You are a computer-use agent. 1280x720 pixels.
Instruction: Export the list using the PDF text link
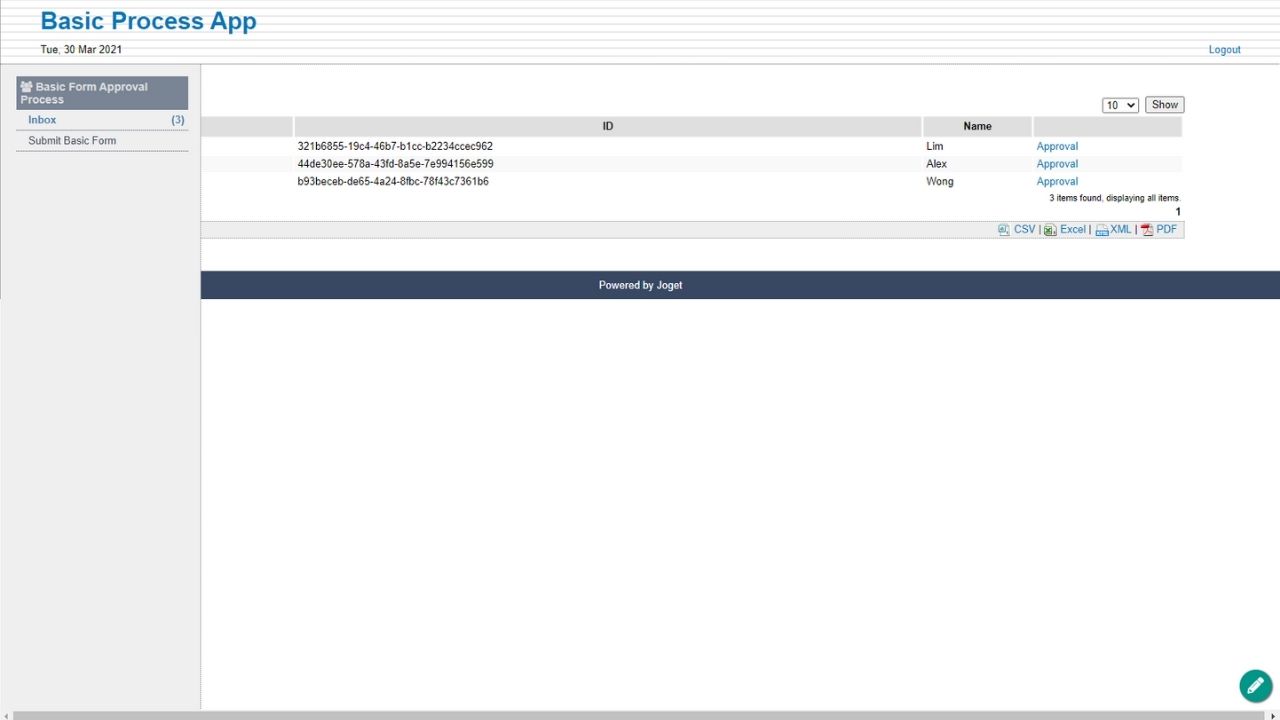point(1166,230)
